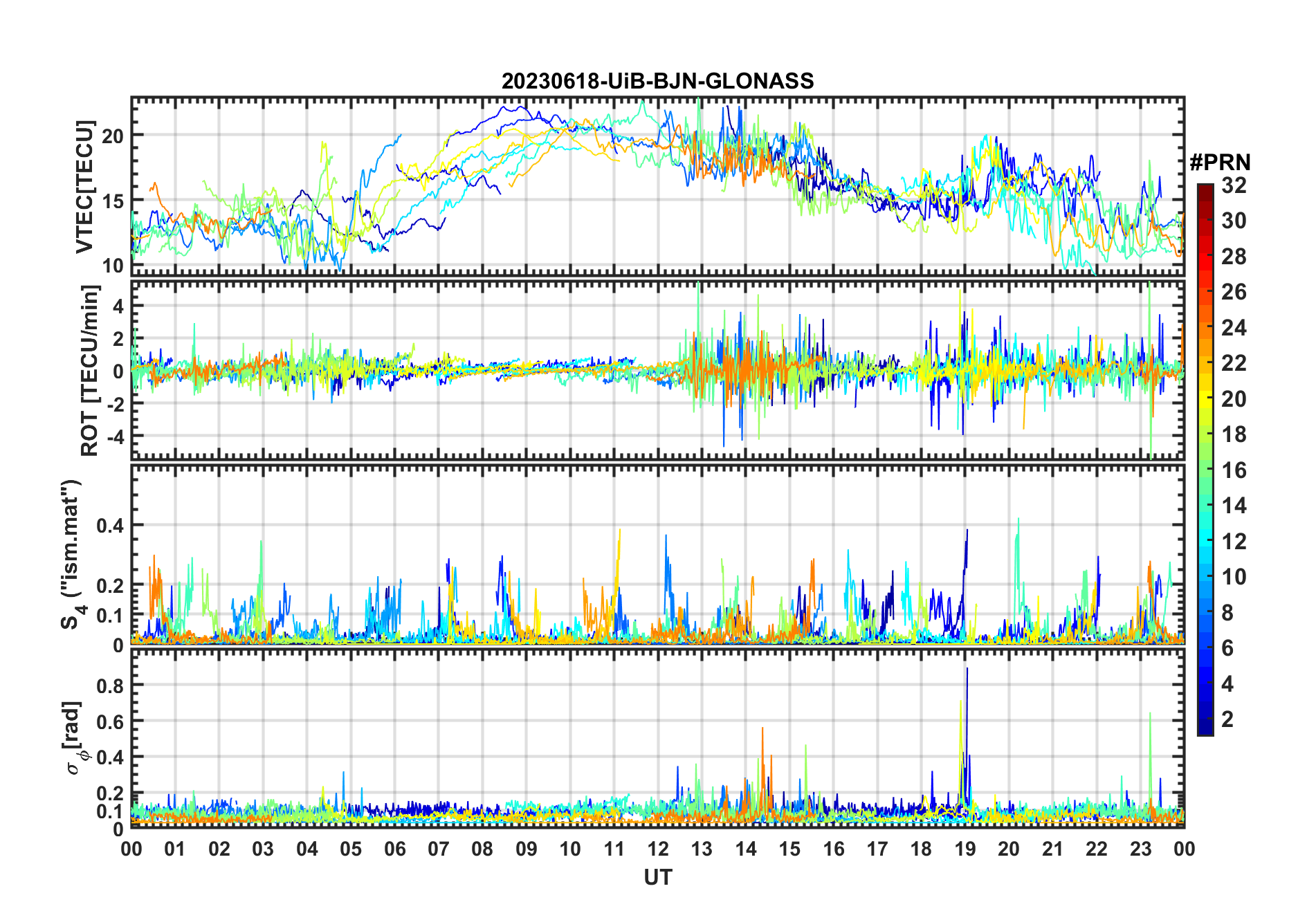
Task: Click x-axis tick label 12
Action: point(657,849)
